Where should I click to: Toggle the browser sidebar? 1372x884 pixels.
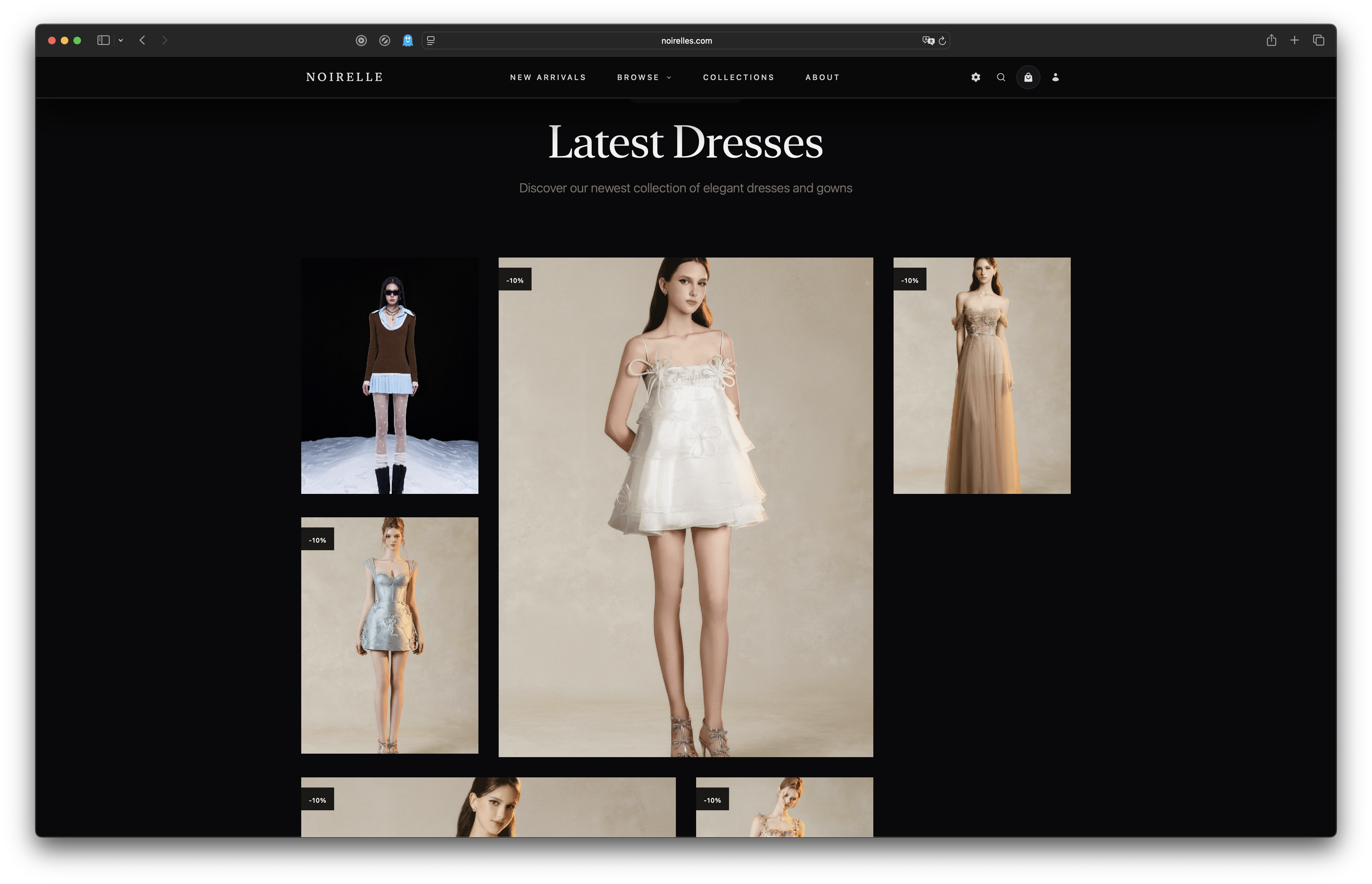point(103,40)
